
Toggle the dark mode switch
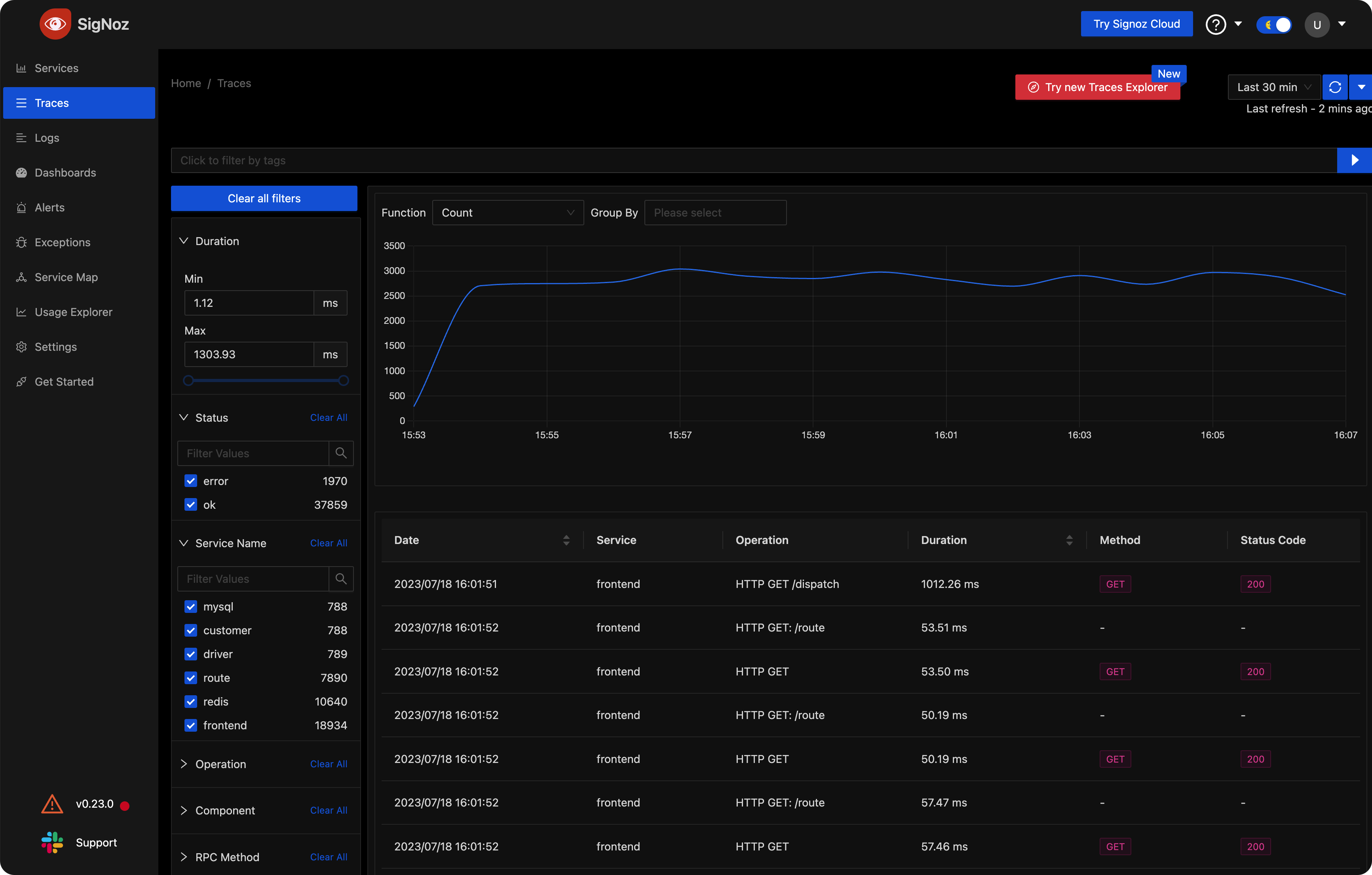(x=1274, y=25)
